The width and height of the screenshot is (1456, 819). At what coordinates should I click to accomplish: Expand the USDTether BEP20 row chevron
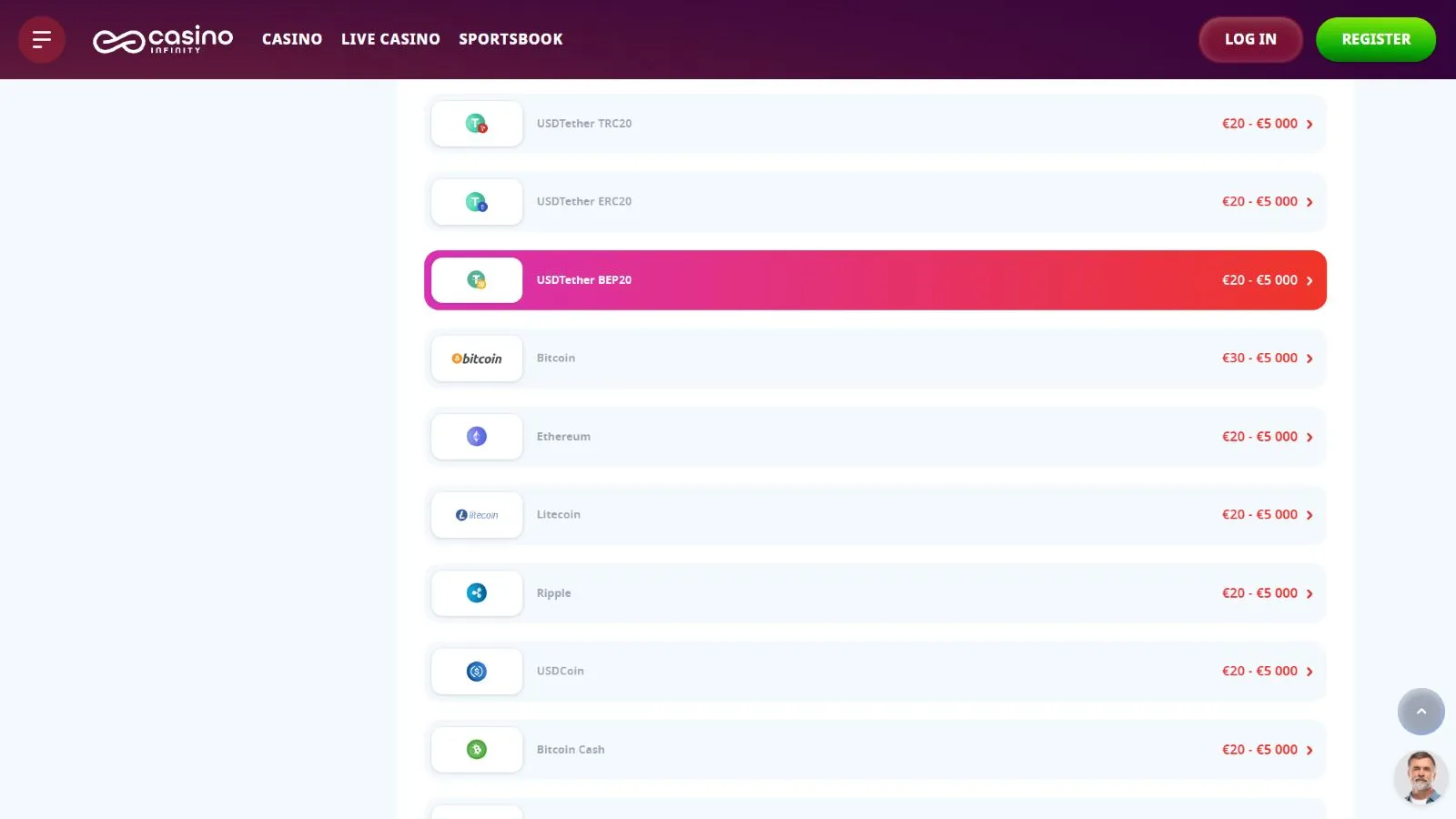pyautogui.click(x=1309, y=281)
